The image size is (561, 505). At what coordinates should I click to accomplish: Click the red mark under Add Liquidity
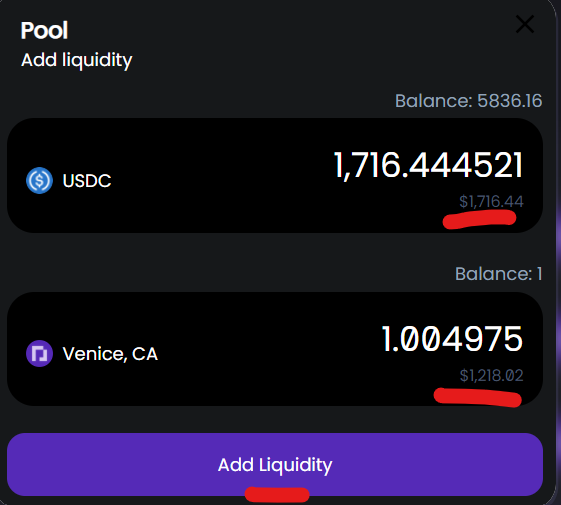(x=277, y=494)
